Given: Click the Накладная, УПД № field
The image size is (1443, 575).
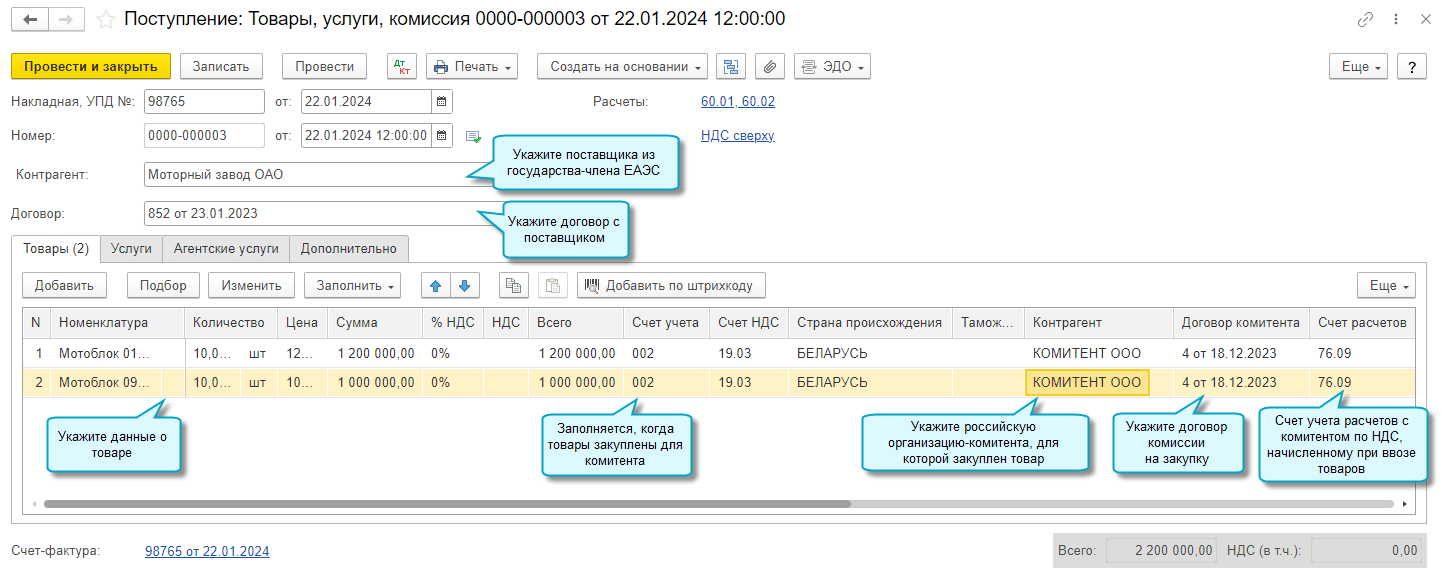Looking at the screenshot, I should tap(204, 102).
